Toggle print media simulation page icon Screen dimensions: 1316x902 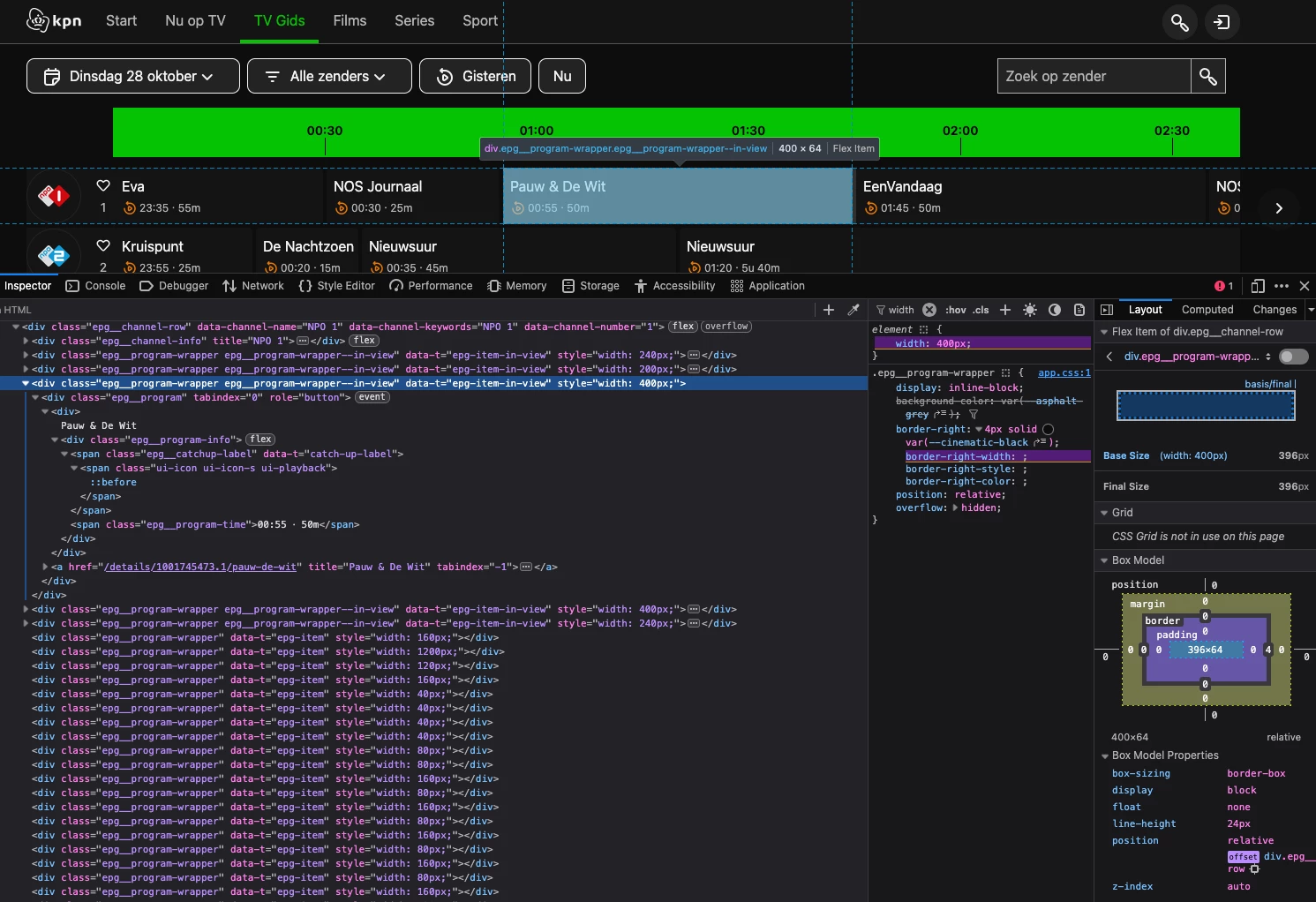tap(1079, 310)
